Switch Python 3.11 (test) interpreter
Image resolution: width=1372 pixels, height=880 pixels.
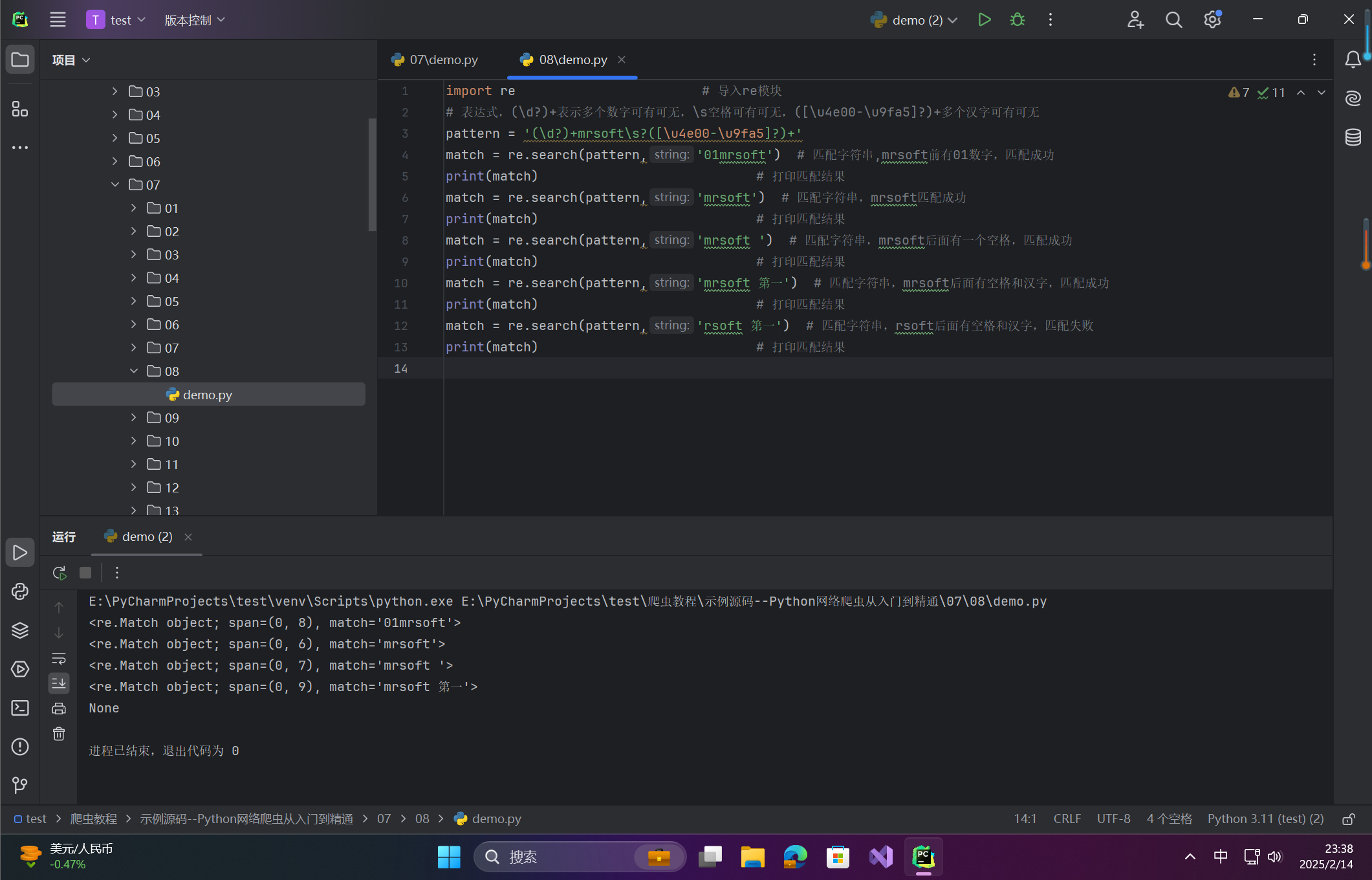point(1265,819)
